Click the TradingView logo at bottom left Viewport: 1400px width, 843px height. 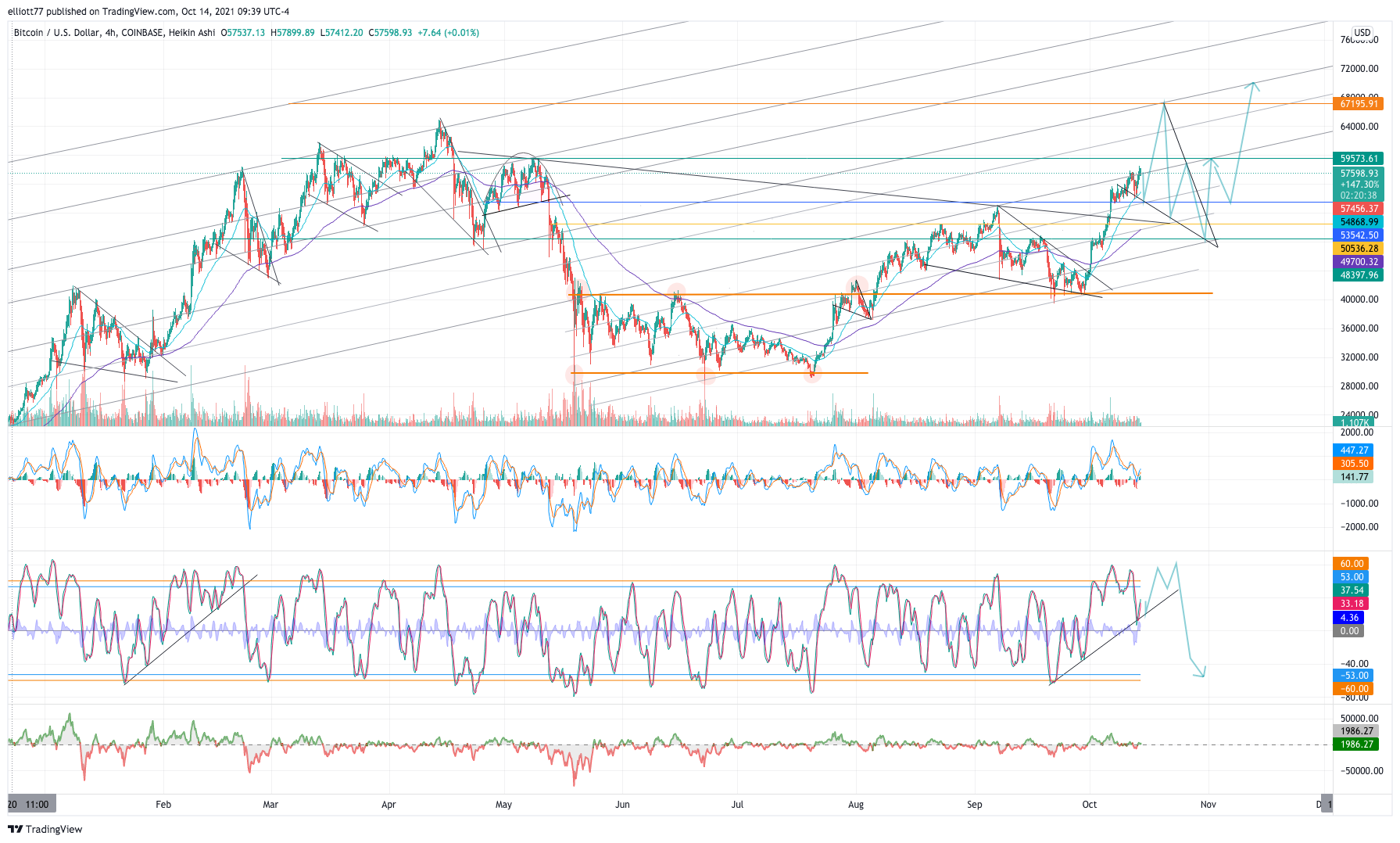point(45,829)
